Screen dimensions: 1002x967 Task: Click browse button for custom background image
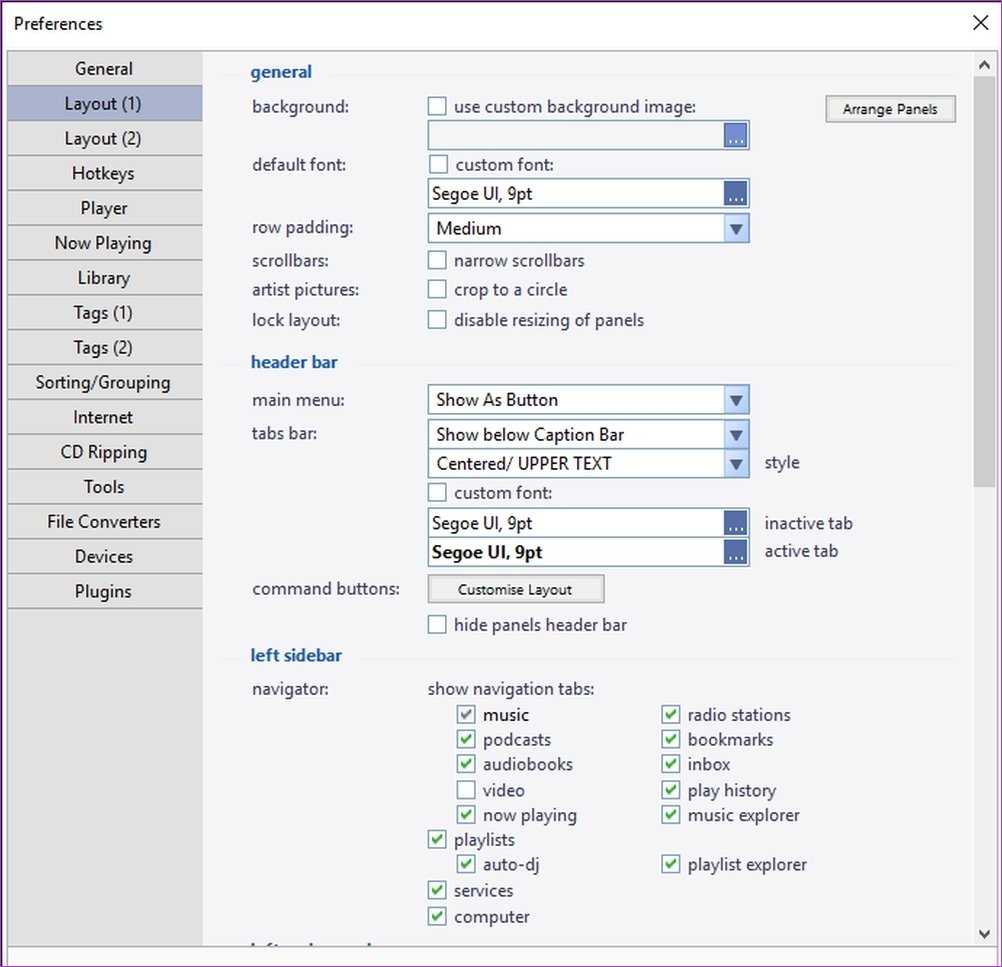click(x=736, y=136)
